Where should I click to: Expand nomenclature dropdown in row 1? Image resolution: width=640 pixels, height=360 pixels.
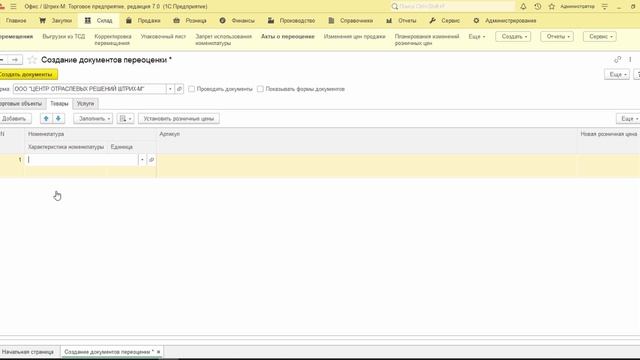click(x=142, y=160)
